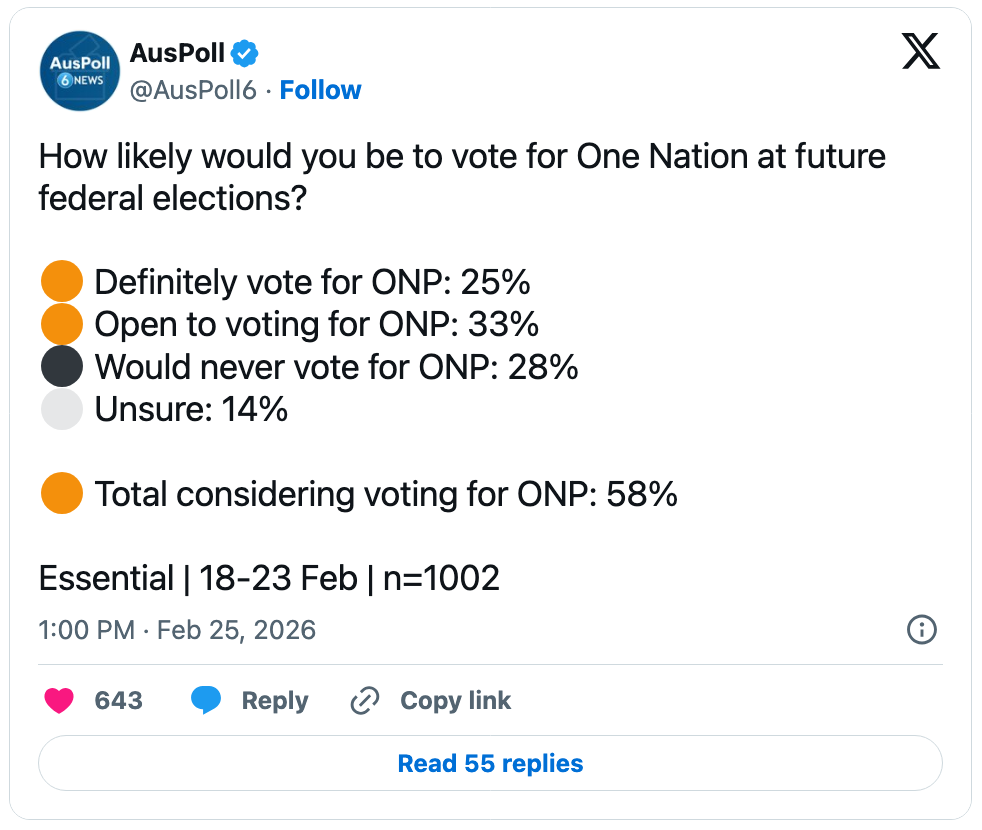
Task: Click the Copy link text label
Action: point(456,701)
